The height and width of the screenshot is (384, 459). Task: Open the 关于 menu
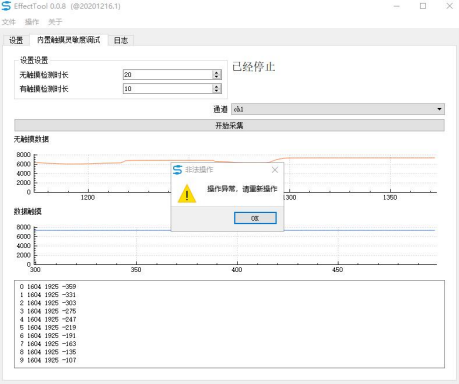pos(55,22)
